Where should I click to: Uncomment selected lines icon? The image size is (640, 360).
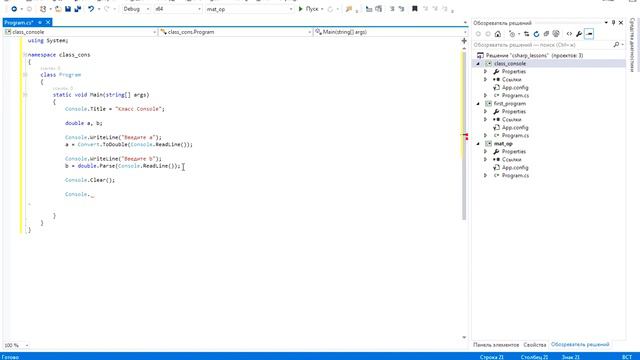click(401, 9)
